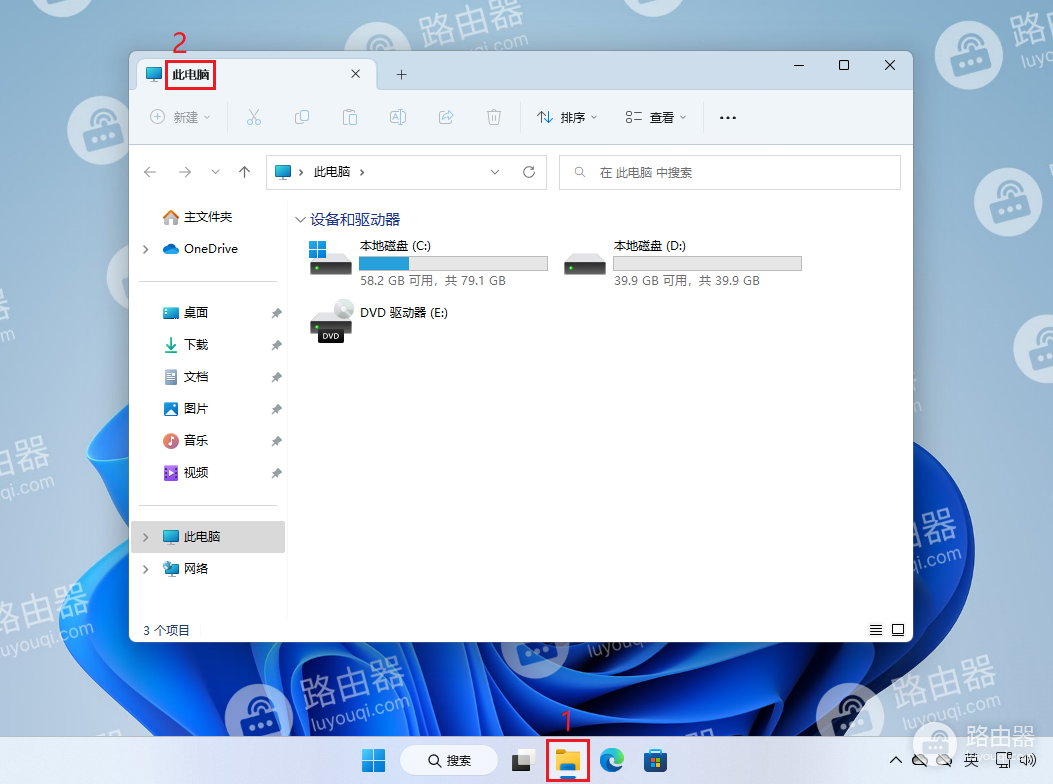Open a new tab with the plus button
Screen dimensions: 1053x784
point(401,73)
